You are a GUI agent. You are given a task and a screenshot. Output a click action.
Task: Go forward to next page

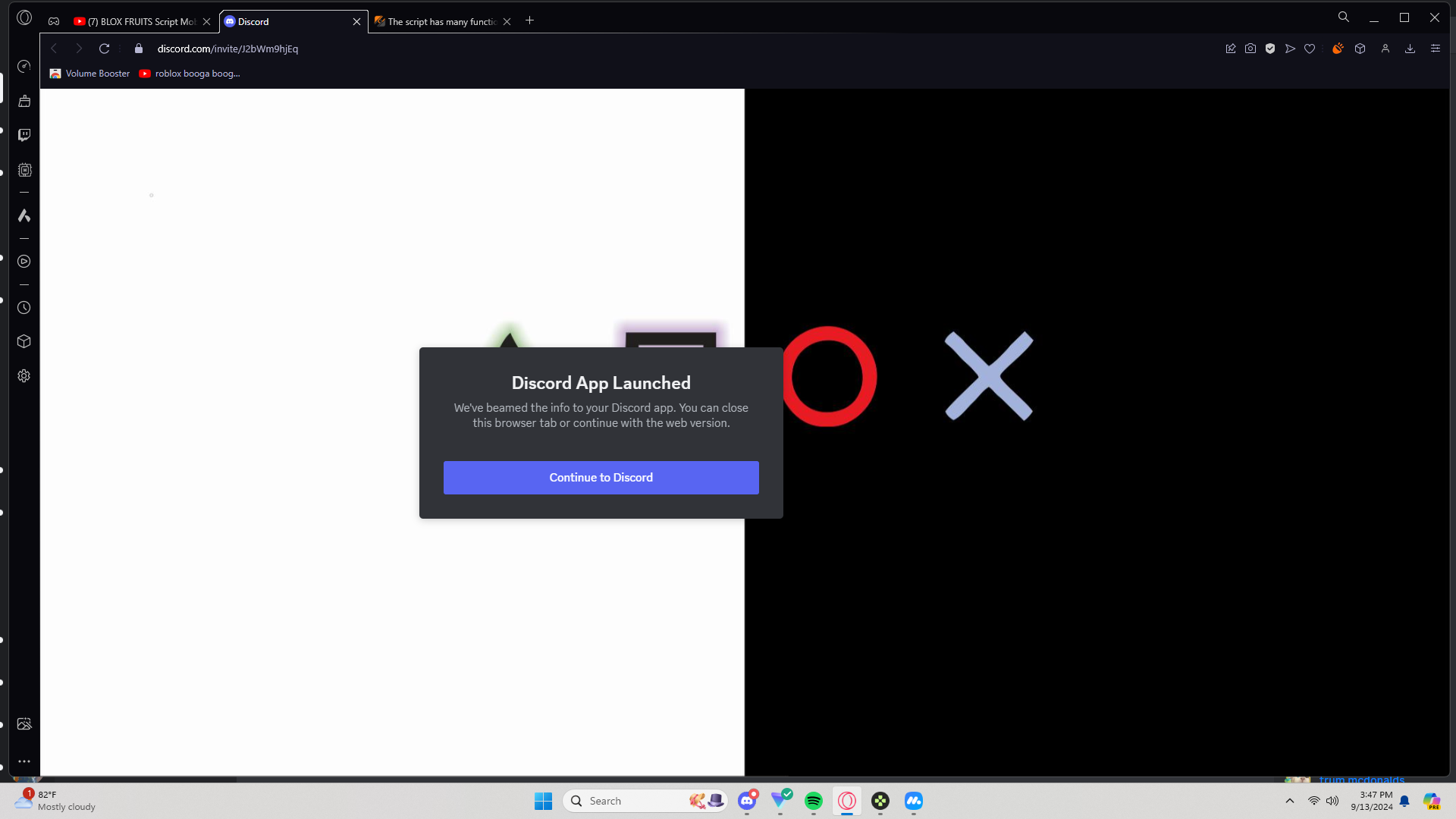(x=79, y=49)
